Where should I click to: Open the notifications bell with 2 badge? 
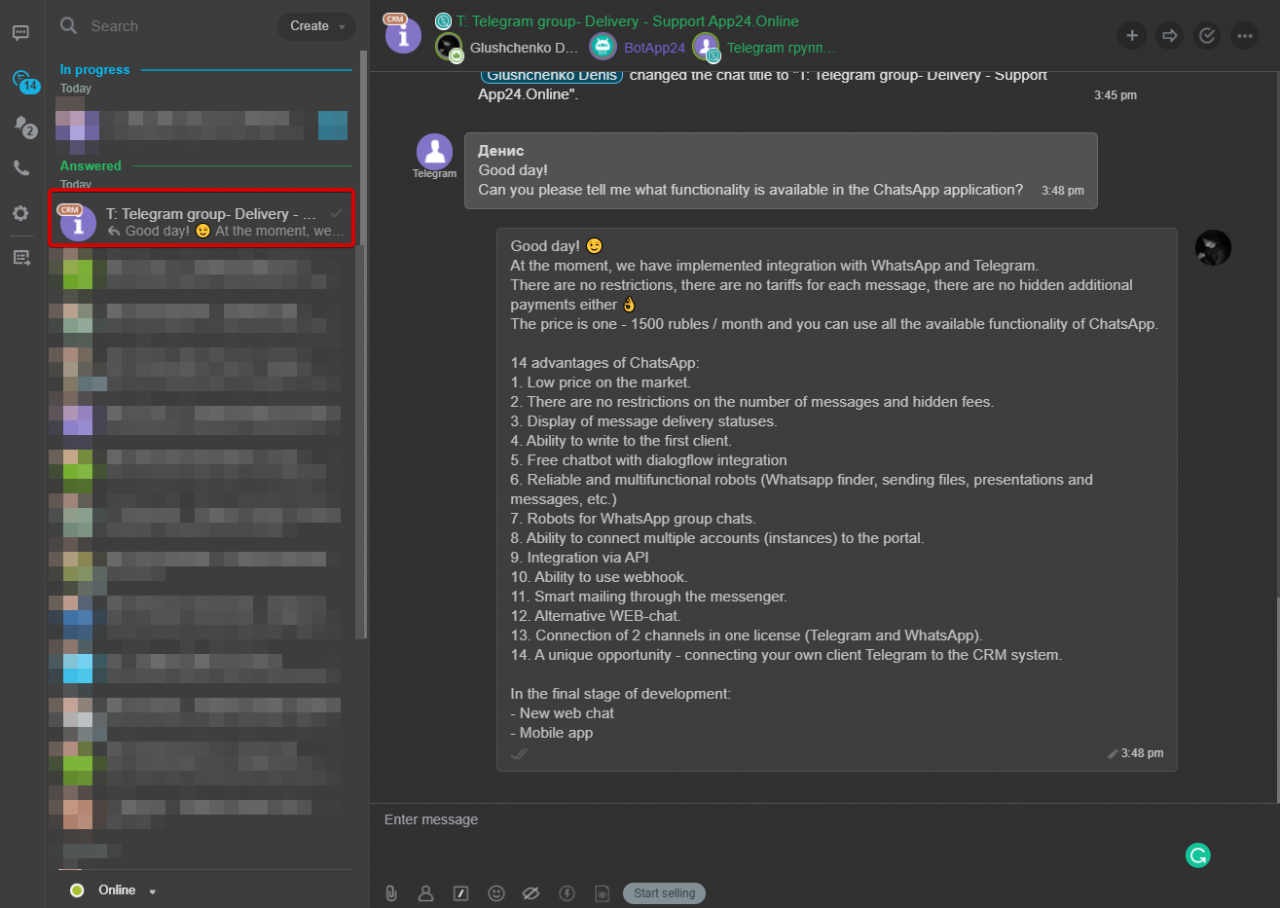click(x=21, y=125)
